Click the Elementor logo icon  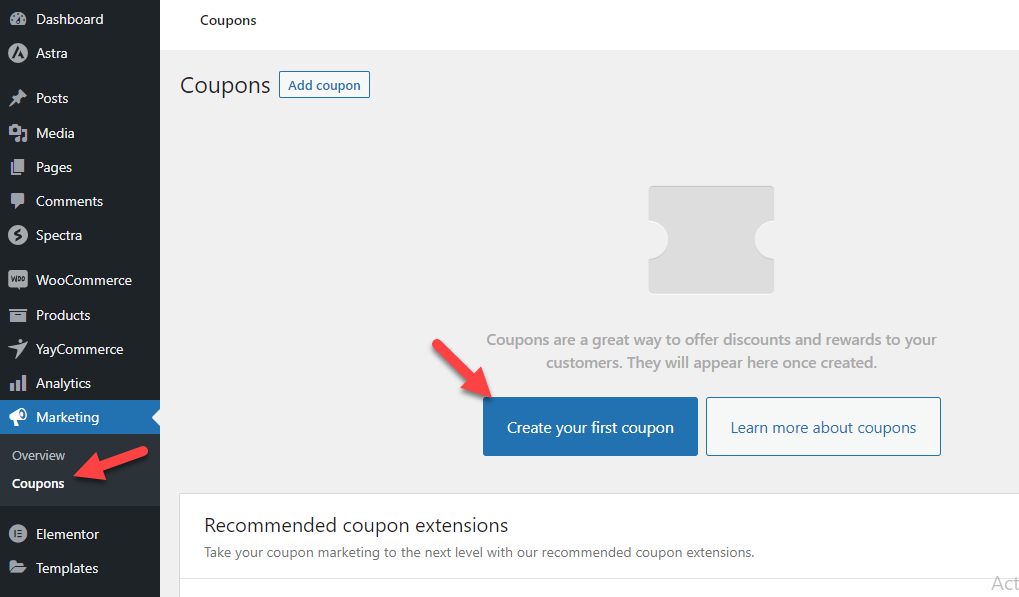(x=18, y=534)
